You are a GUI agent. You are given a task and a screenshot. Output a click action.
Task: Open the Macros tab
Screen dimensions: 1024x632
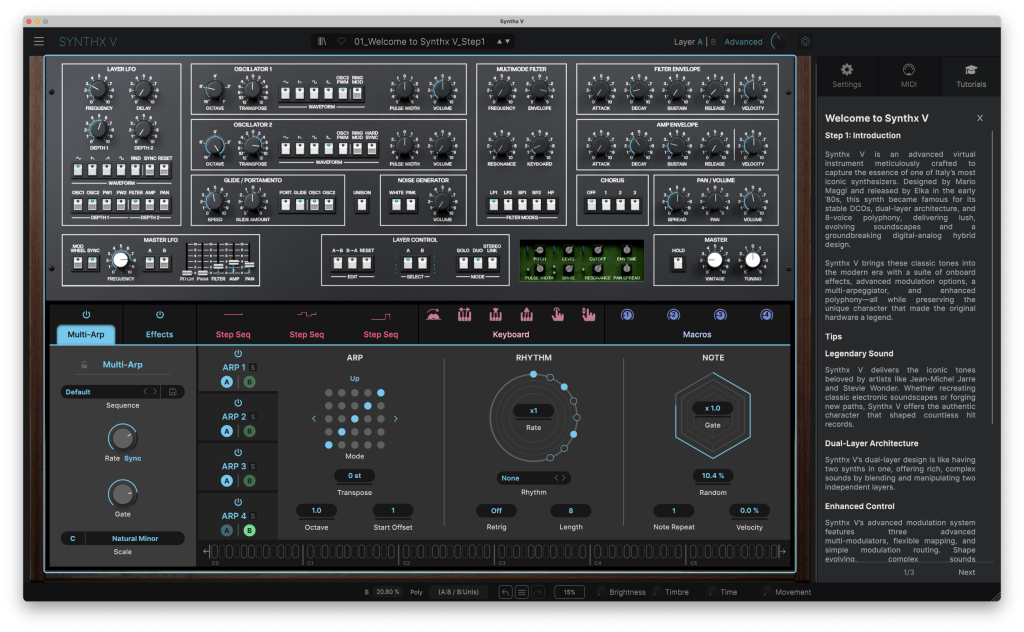click(697, 334)
